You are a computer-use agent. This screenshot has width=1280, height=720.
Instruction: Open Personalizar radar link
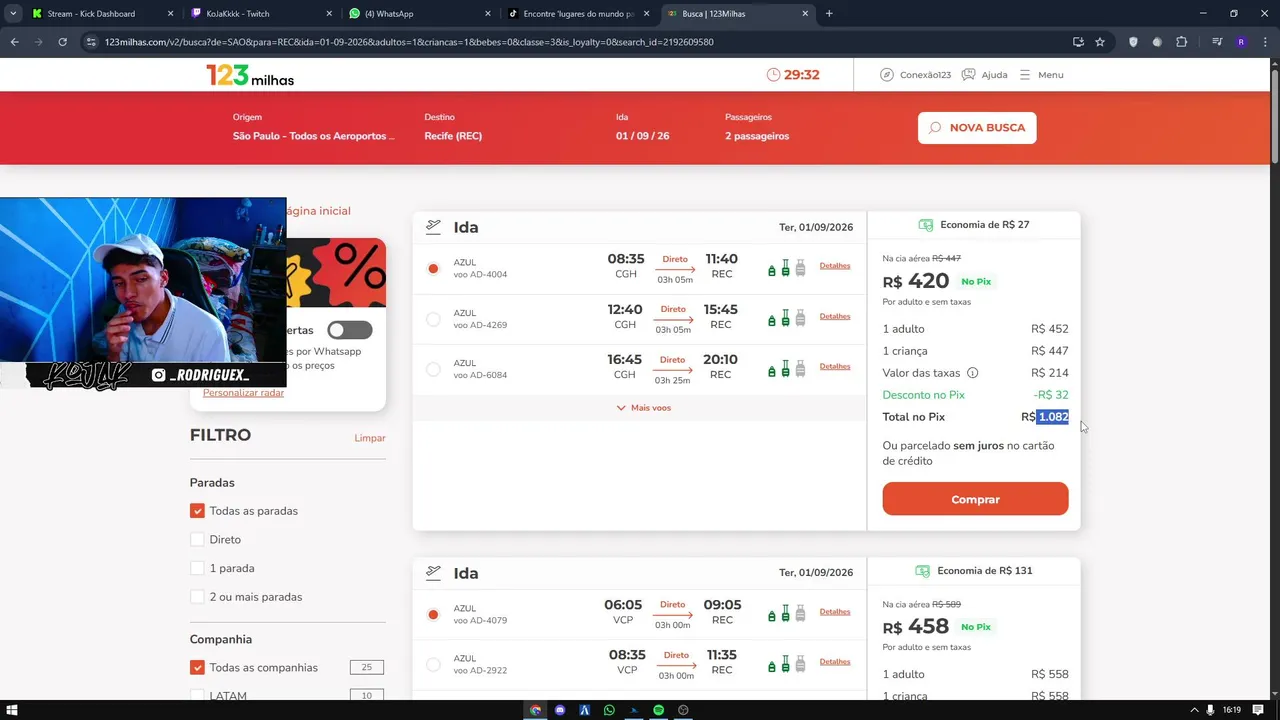click(243, 393)
